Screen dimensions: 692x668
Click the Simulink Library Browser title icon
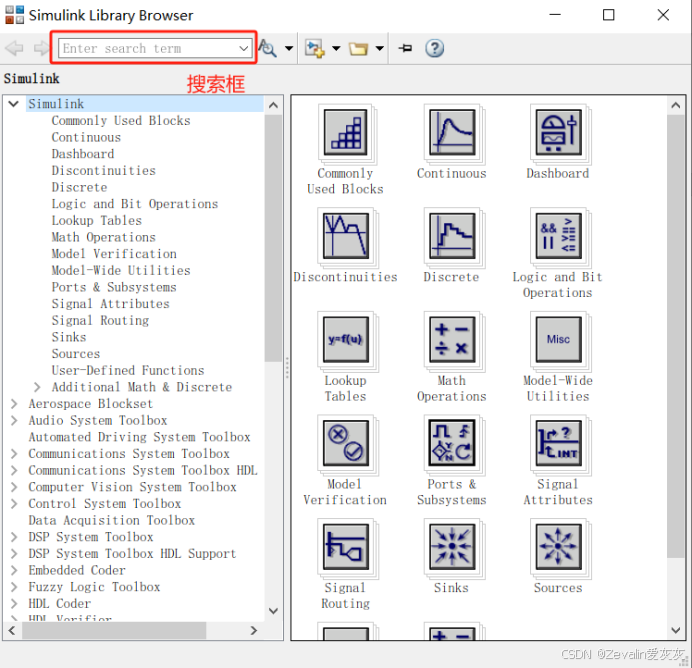tap(15, 15)
